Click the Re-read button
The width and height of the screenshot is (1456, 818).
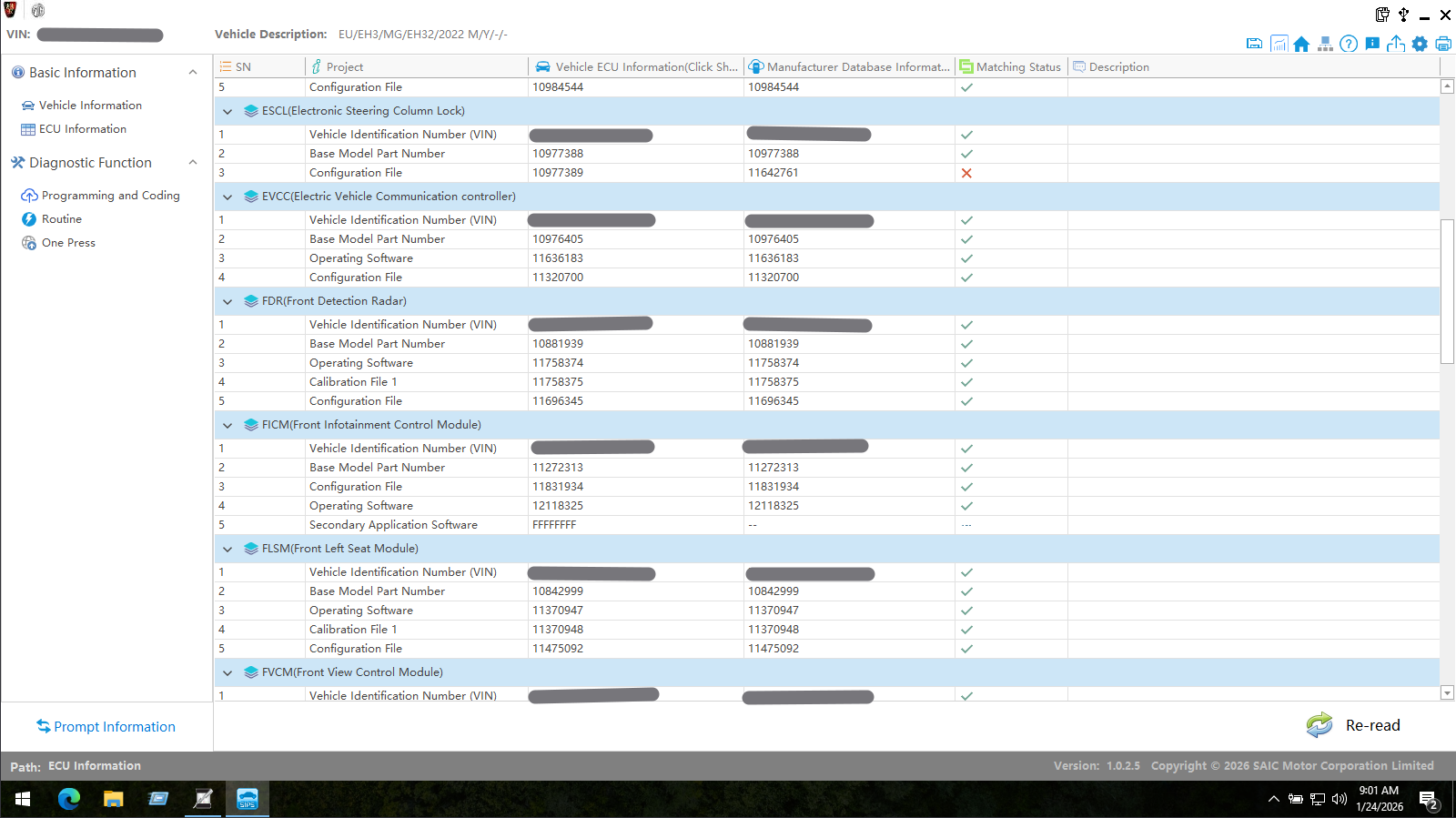(1353, 725)
